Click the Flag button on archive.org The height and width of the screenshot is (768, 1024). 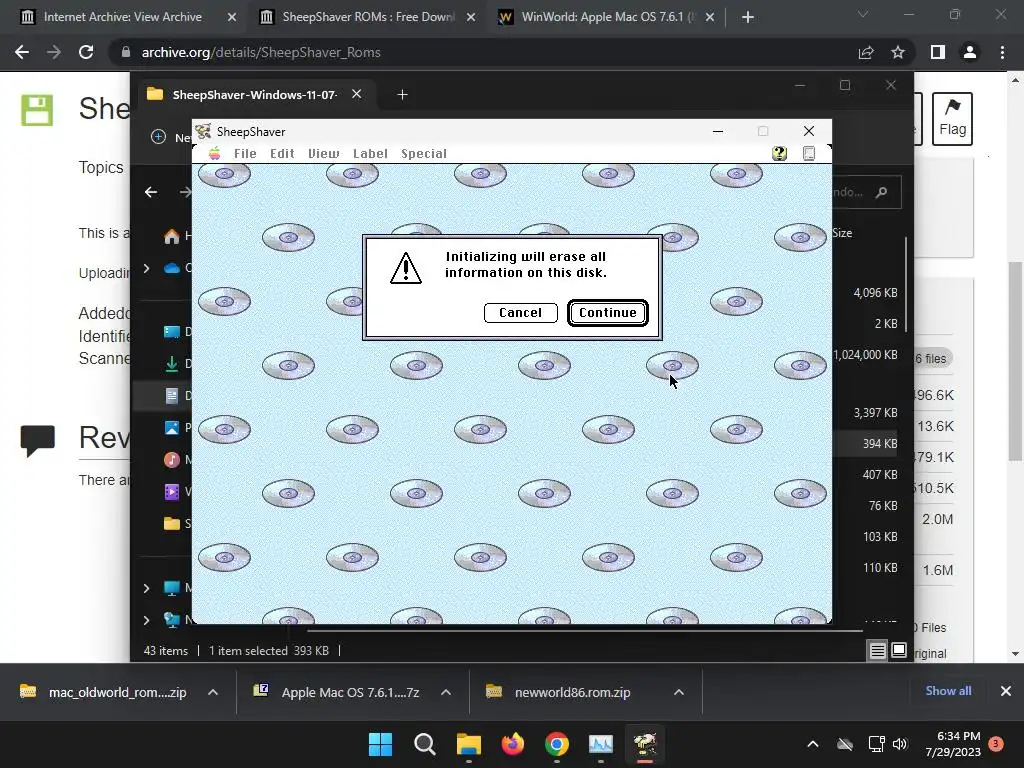[952, 119]
